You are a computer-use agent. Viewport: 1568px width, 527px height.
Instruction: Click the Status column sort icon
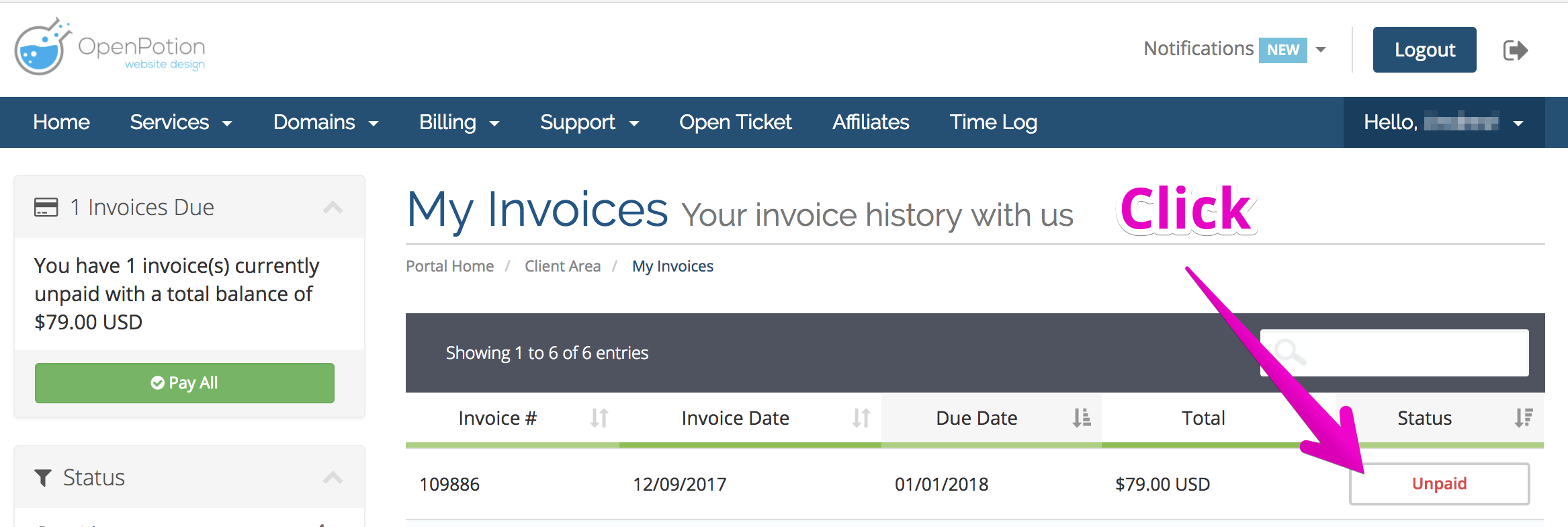coord(1523,418)
